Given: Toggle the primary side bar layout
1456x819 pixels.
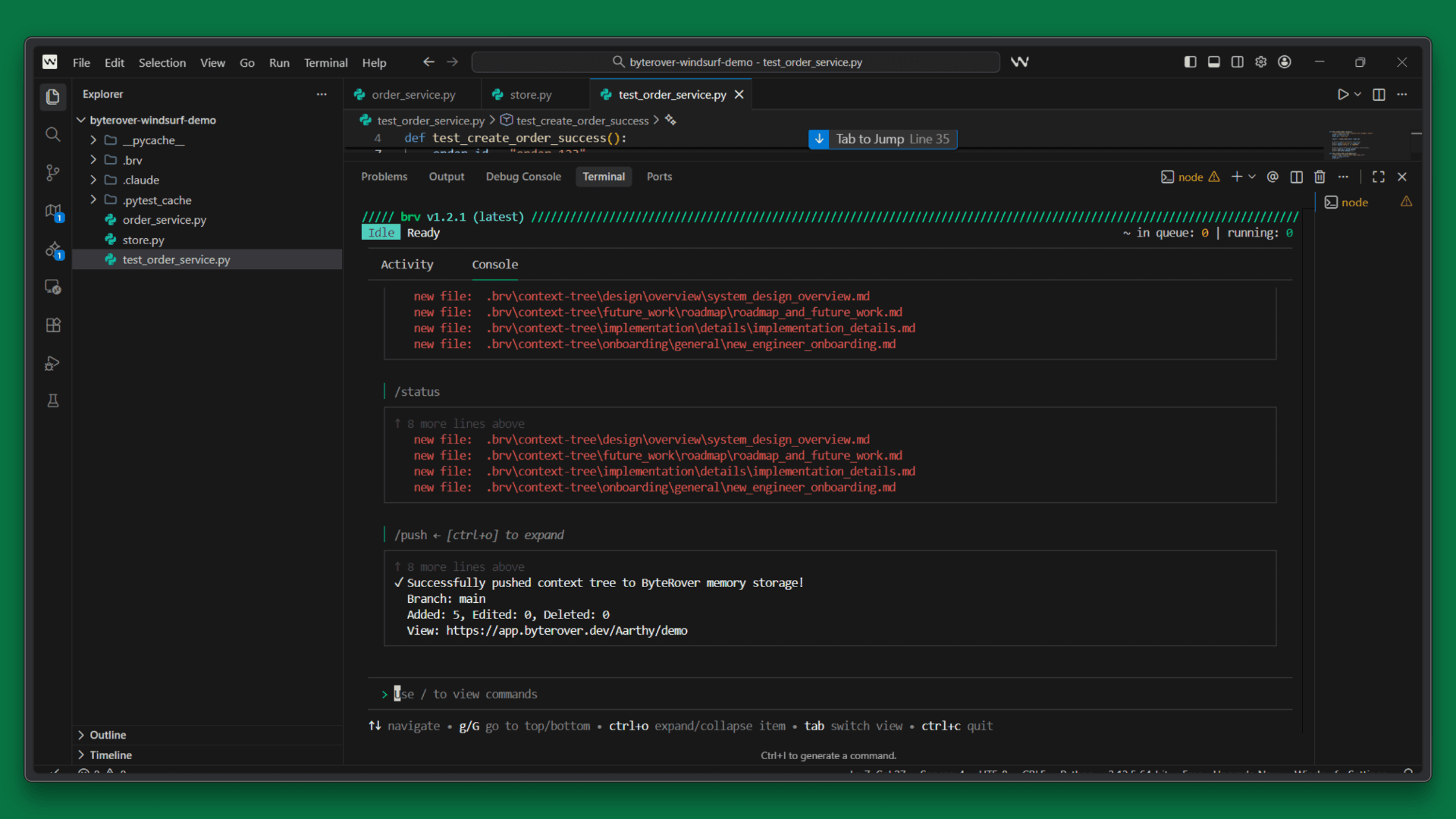Looking at the screenshot, I should click(1190, 62).
